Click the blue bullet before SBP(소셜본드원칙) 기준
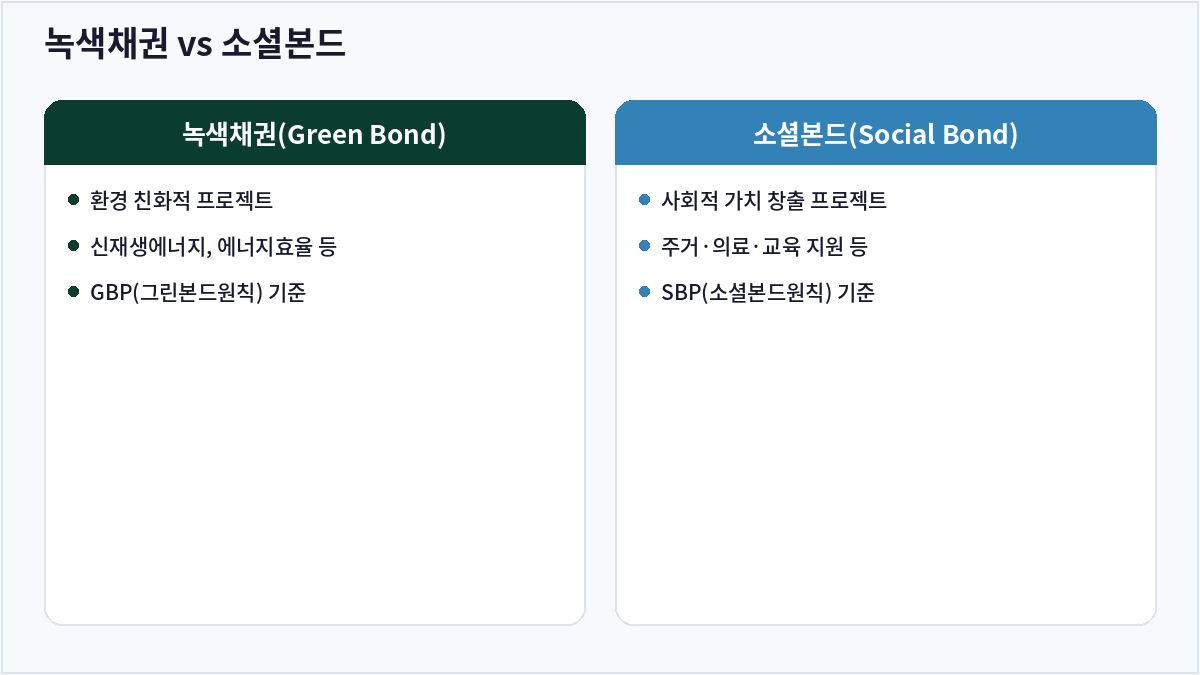Viewport: 1200px width, 675px height. click(644, 292)
